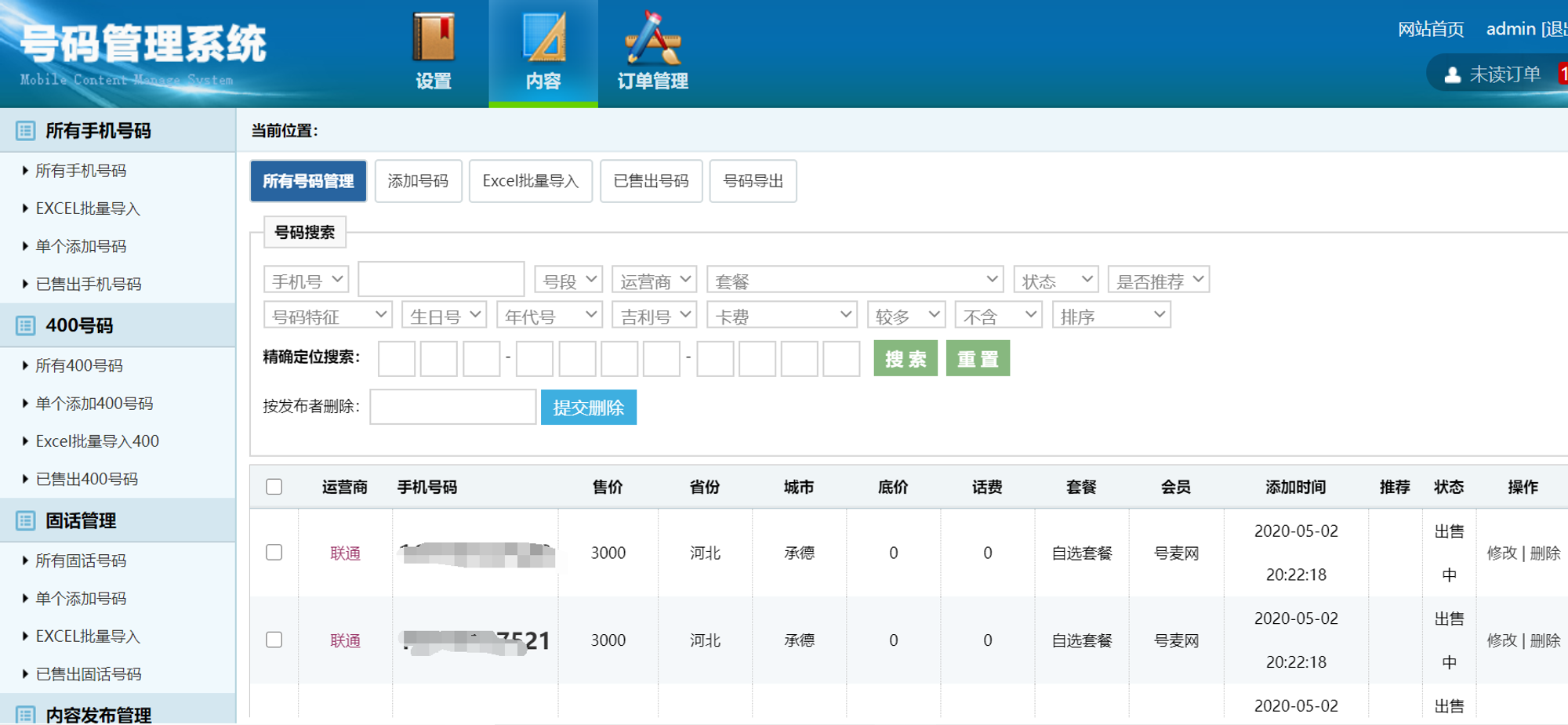Screen dimensions: 1568x725
Task: Click the 所有手机号码 section list icon
Action: coord(26,131)
